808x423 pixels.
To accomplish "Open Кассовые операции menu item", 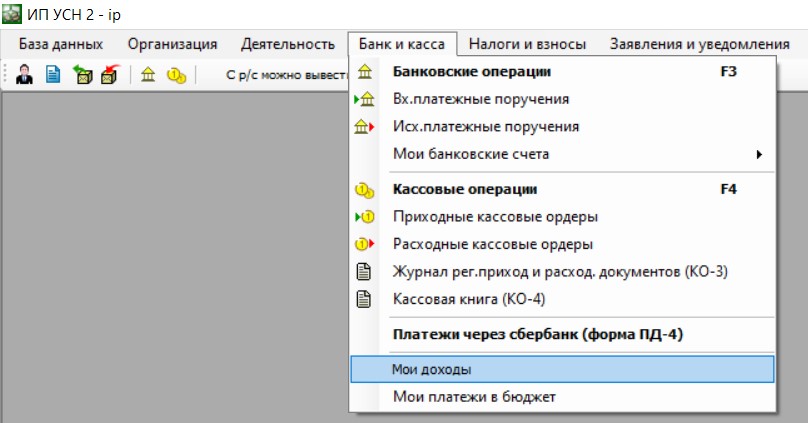I will 562,189.
